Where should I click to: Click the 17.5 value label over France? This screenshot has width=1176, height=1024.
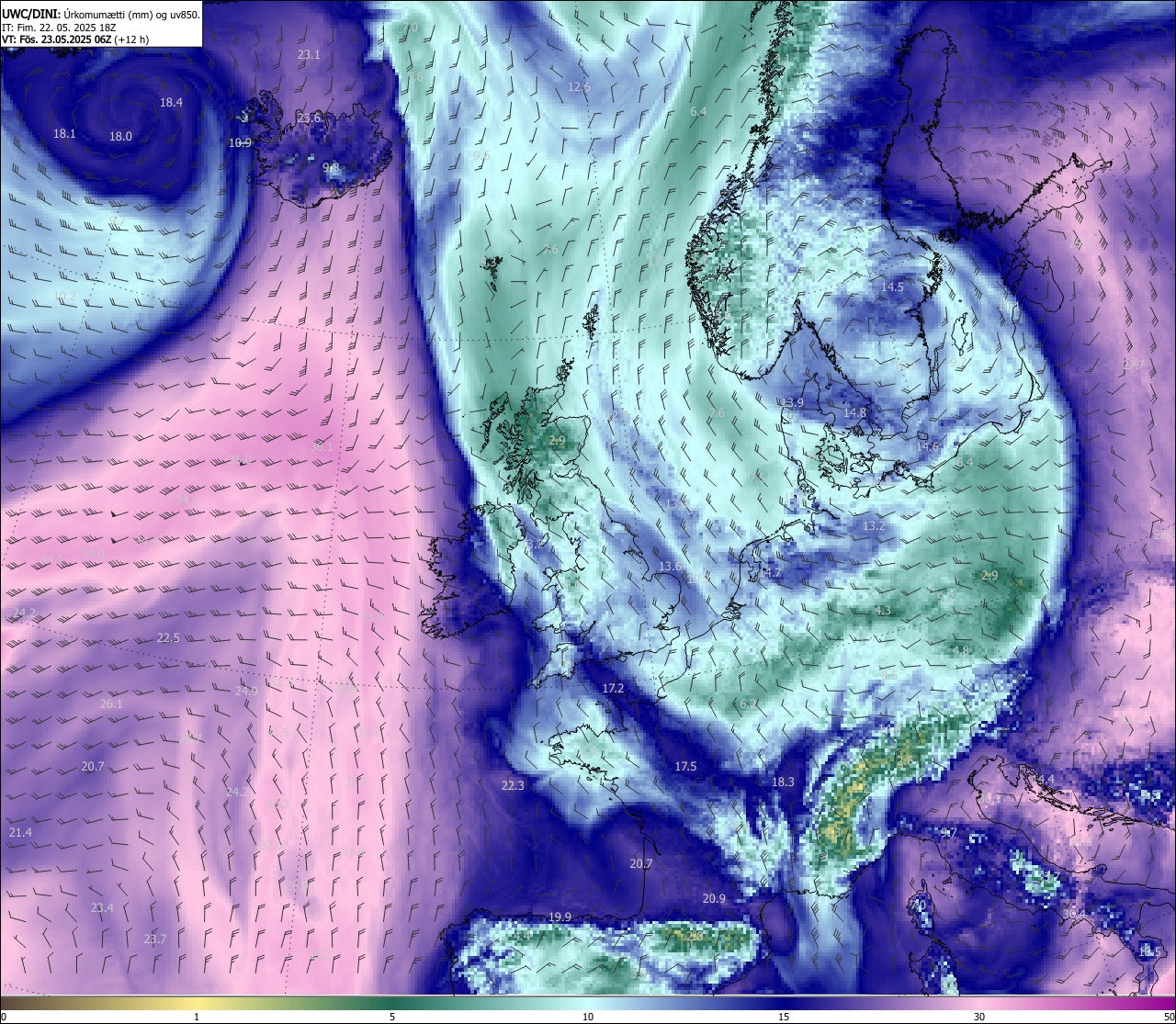point(685,767)
